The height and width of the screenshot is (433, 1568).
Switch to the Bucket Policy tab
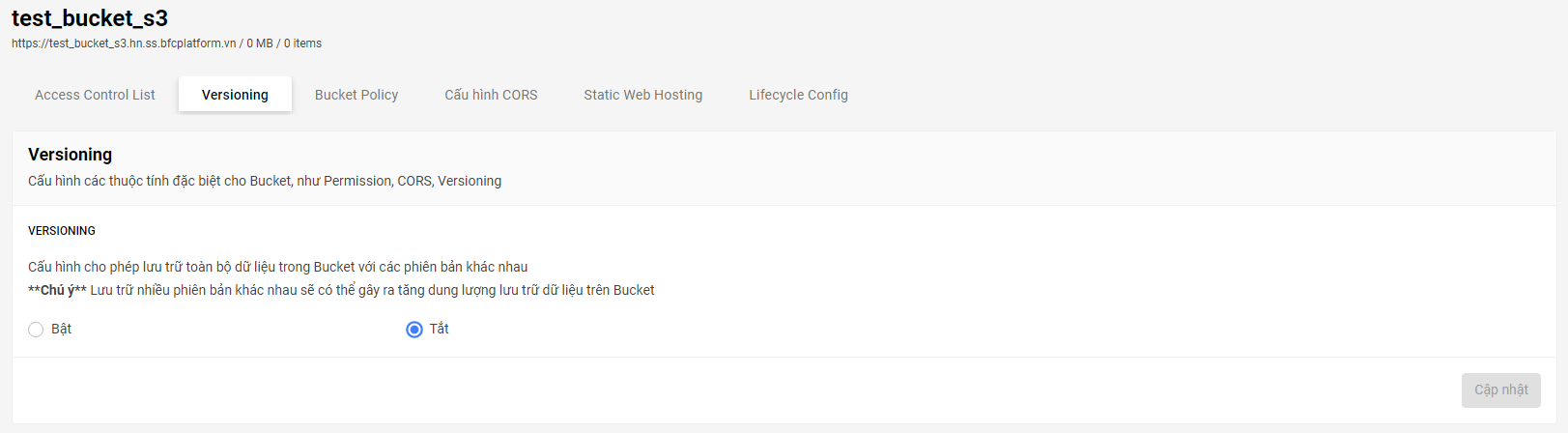click(x=356, y=95)
